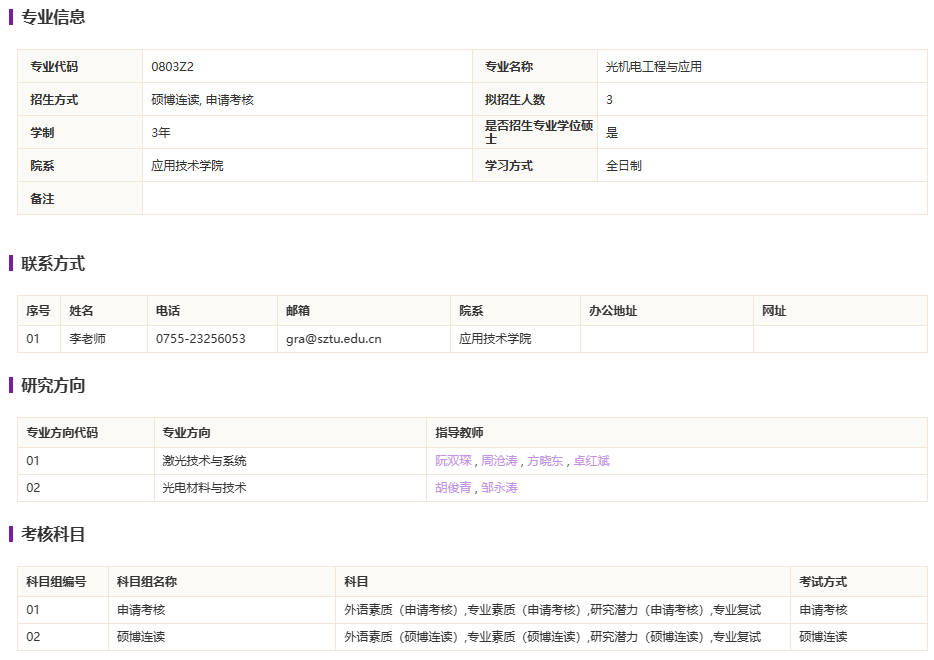Click the 联系方式 section heading

point(53,264)
